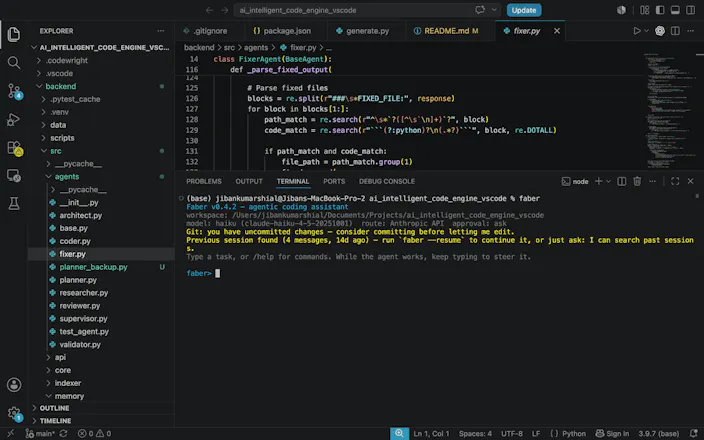Open command center dropdown chevron
The height and width of the screenshot is (440, 704).
click(x=494, y=10)
